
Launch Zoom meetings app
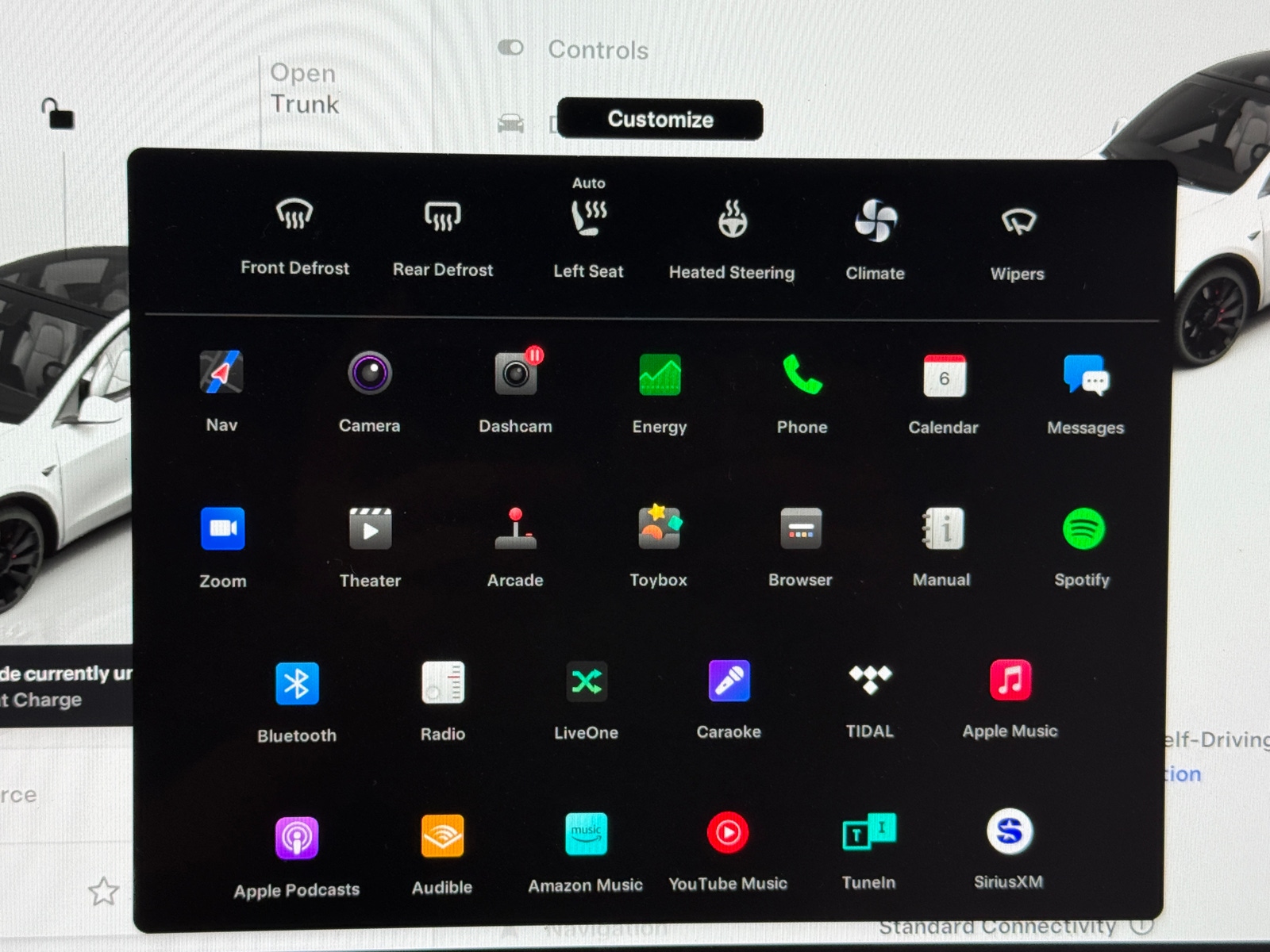point(222,547)
